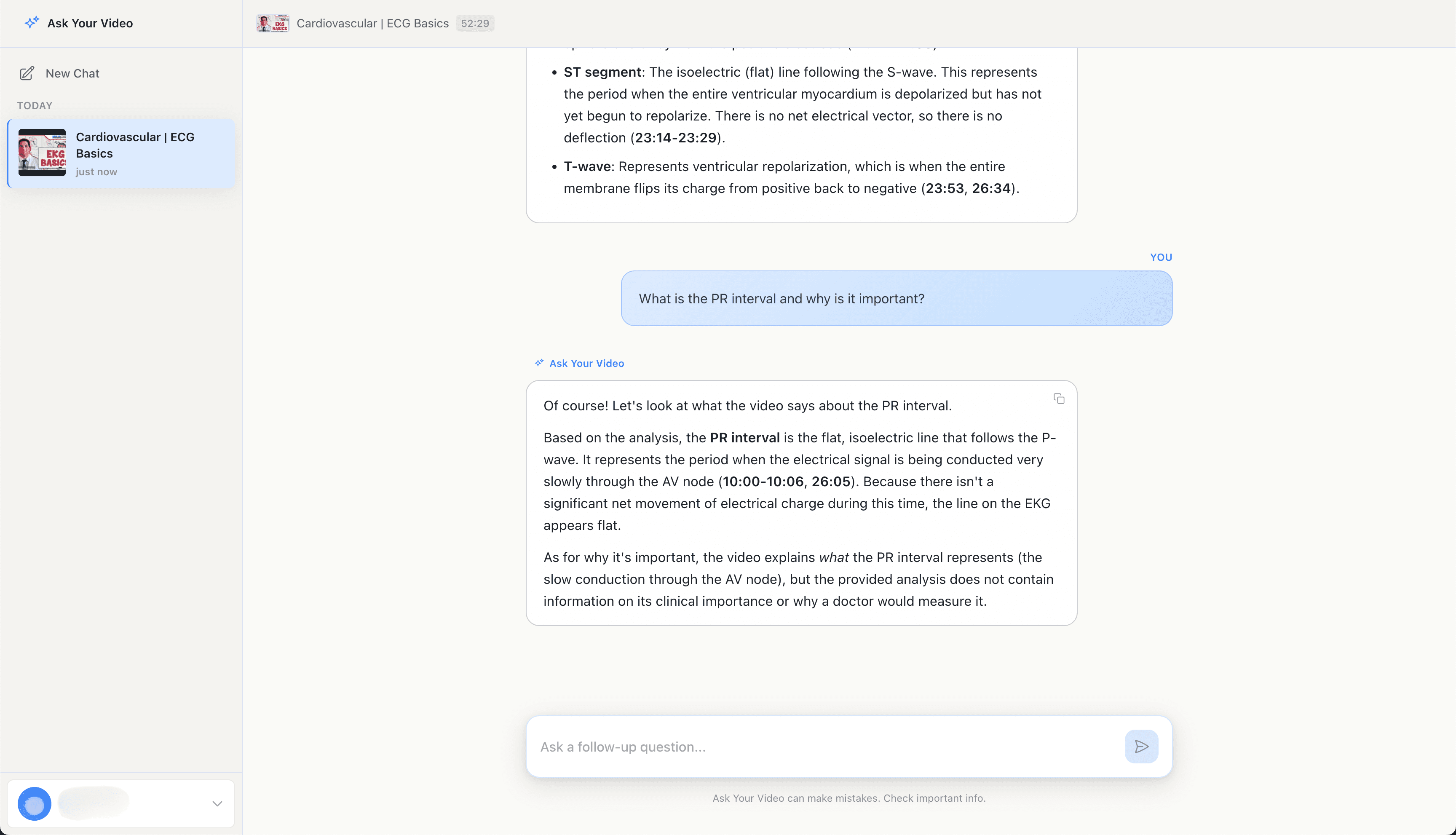Click the Ask Your Video sparkle logo
Screen dimensions: 1456x835
tap(32, 22)
